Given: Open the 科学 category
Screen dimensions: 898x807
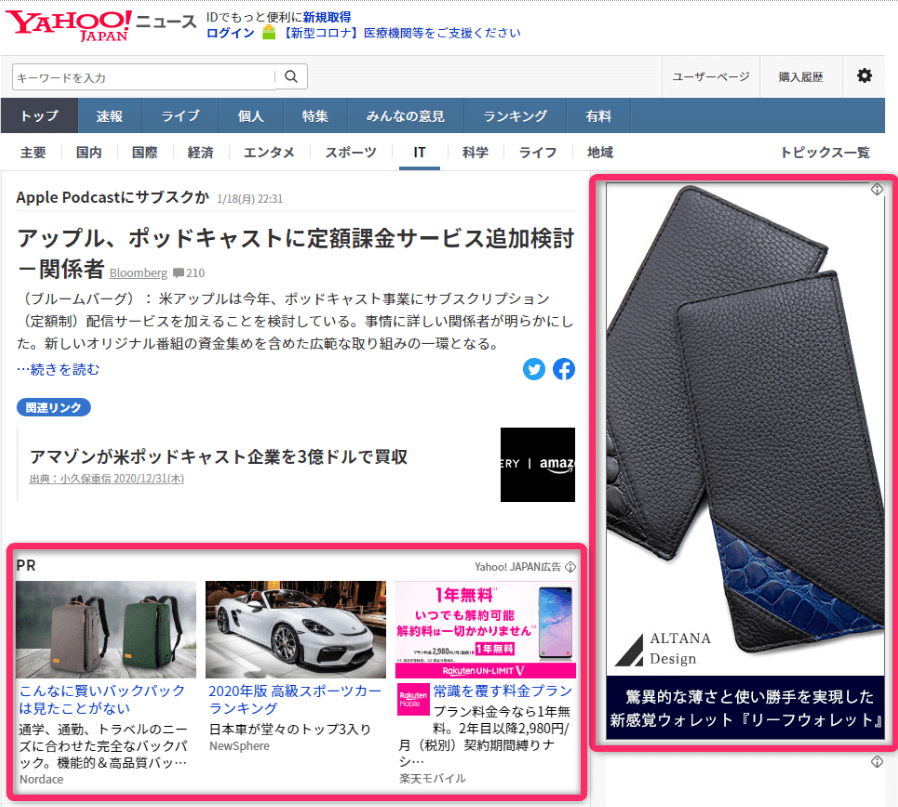Looking at the screenshot, I should tap(475, 152).
